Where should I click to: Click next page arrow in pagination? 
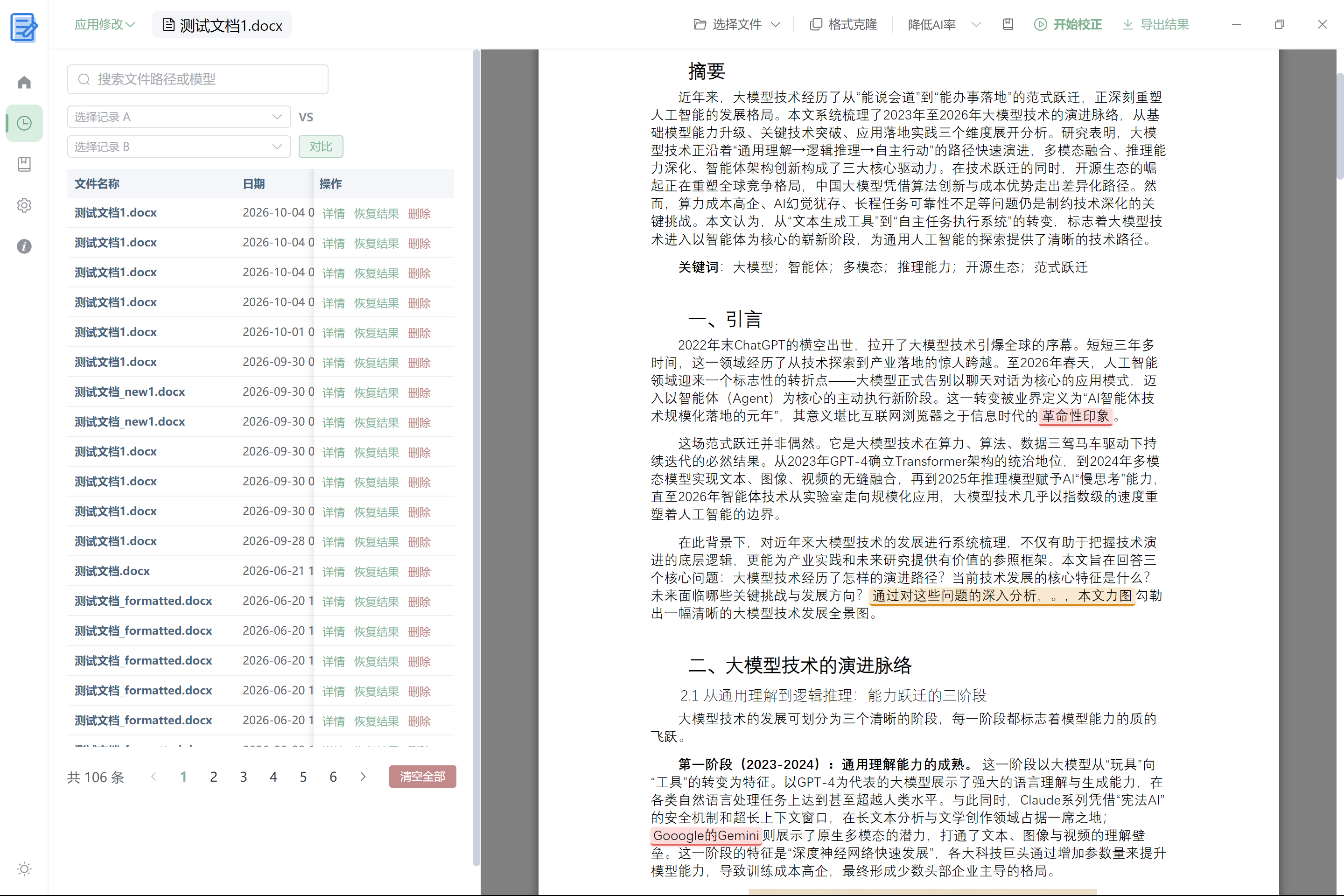click(363, 777)
